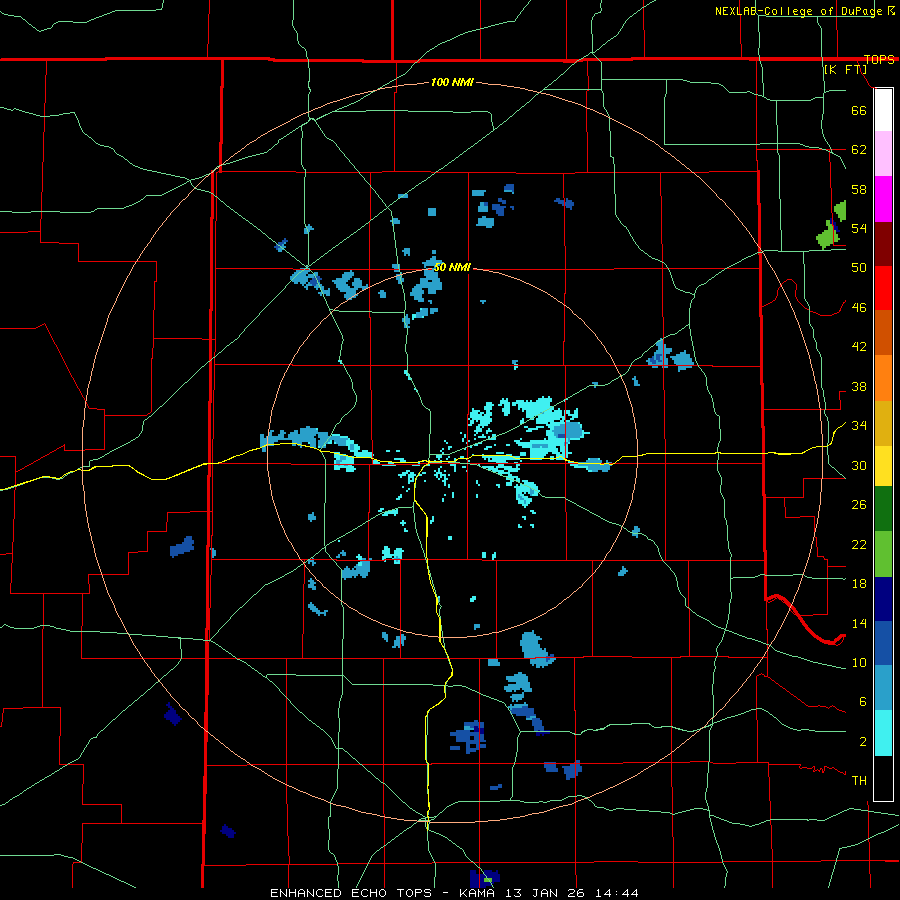Click the 38 value on the legend

point(859,386)
